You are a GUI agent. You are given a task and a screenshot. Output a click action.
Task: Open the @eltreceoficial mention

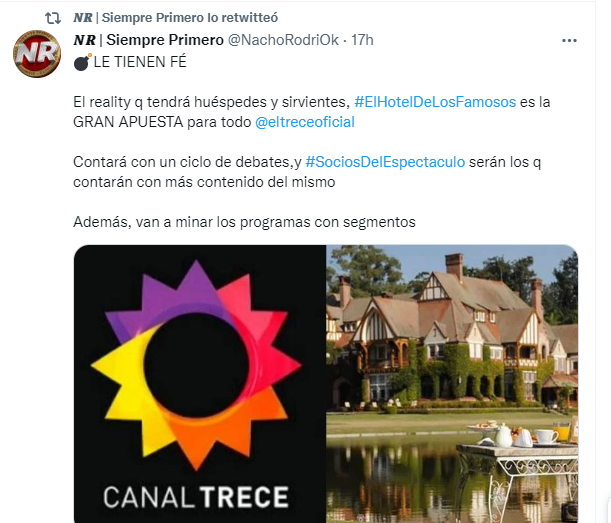tap(305, 122)
